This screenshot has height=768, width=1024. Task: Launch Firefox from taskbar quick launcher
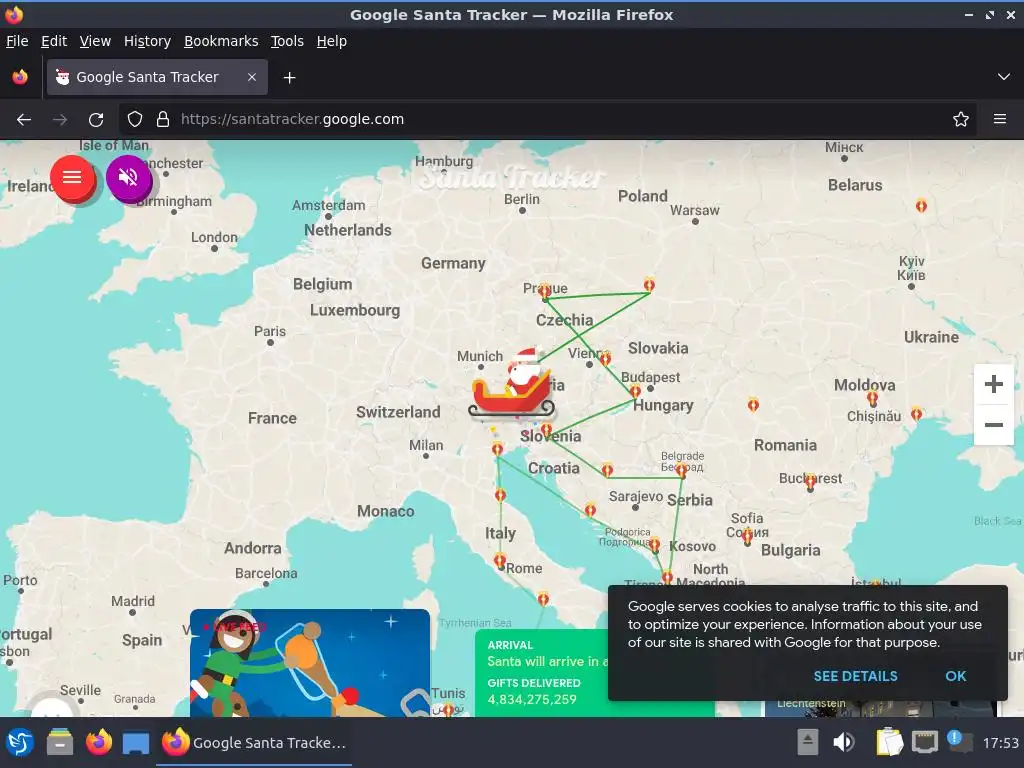click(99, 743)
